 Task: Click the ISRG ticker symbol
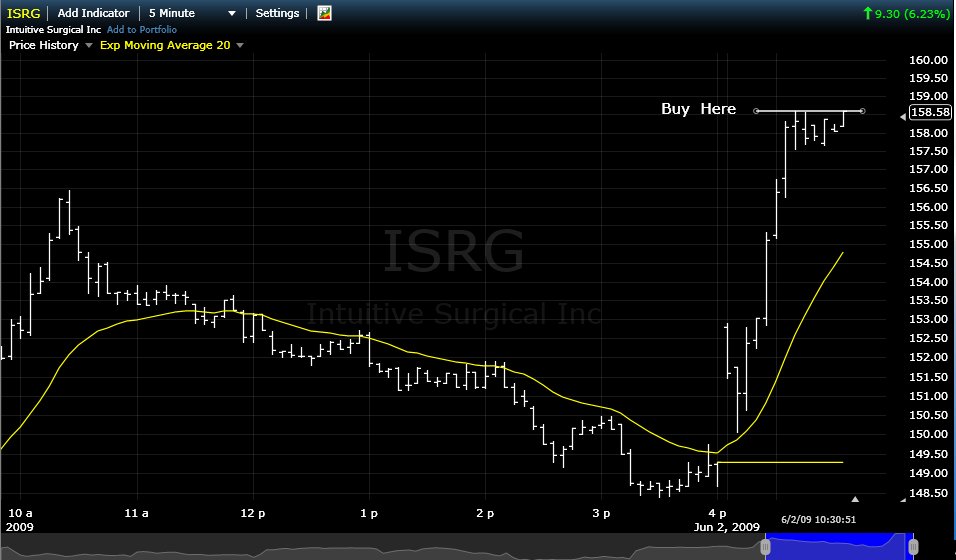23,13
